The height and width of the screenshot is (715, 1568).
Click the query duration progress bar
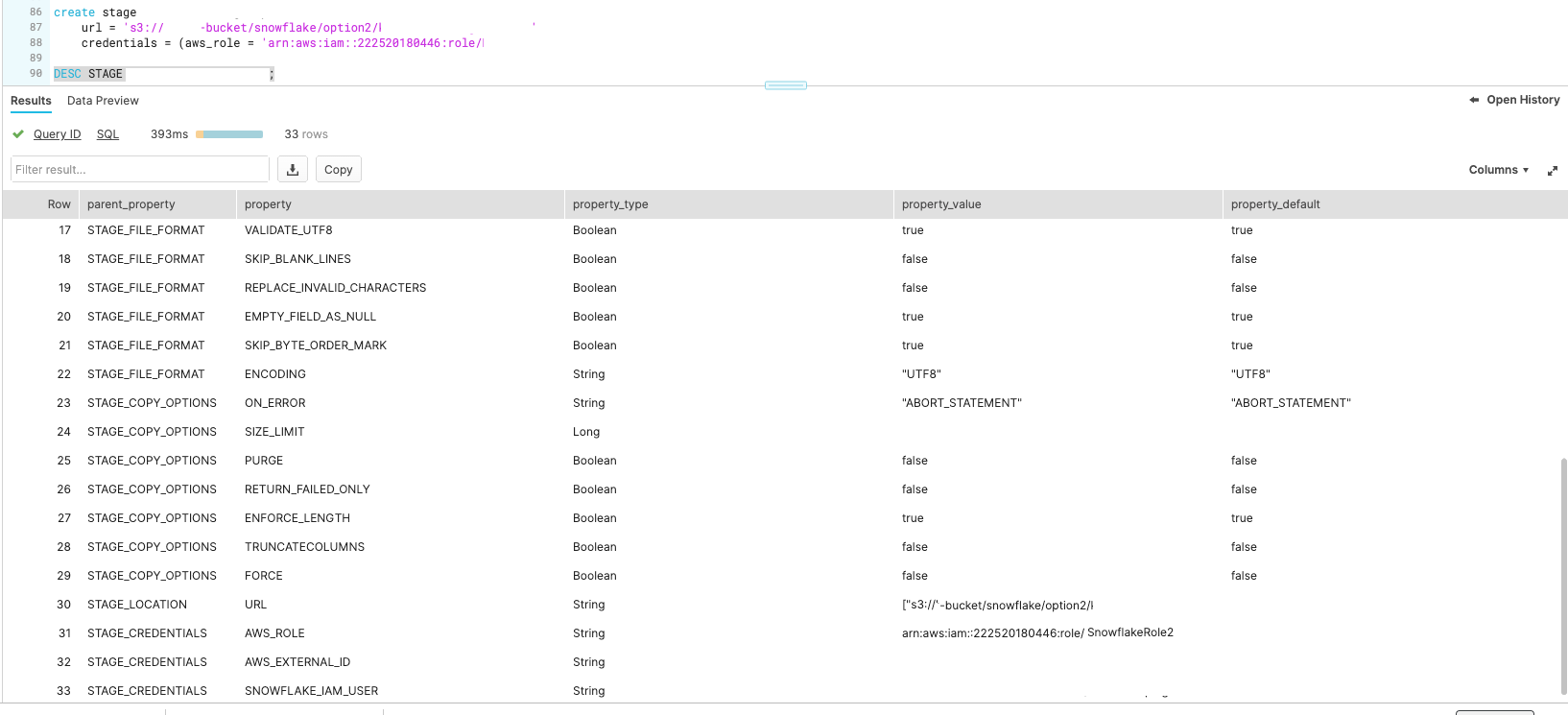coord(229,134)
